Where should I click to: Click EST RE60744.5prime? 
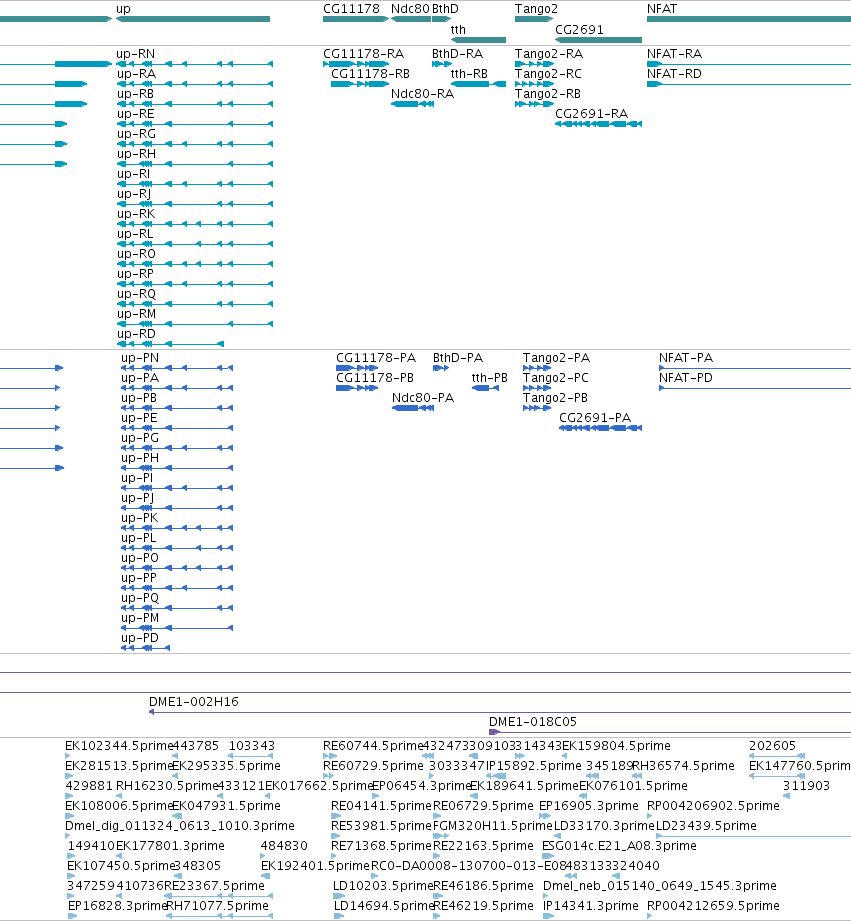374,746
